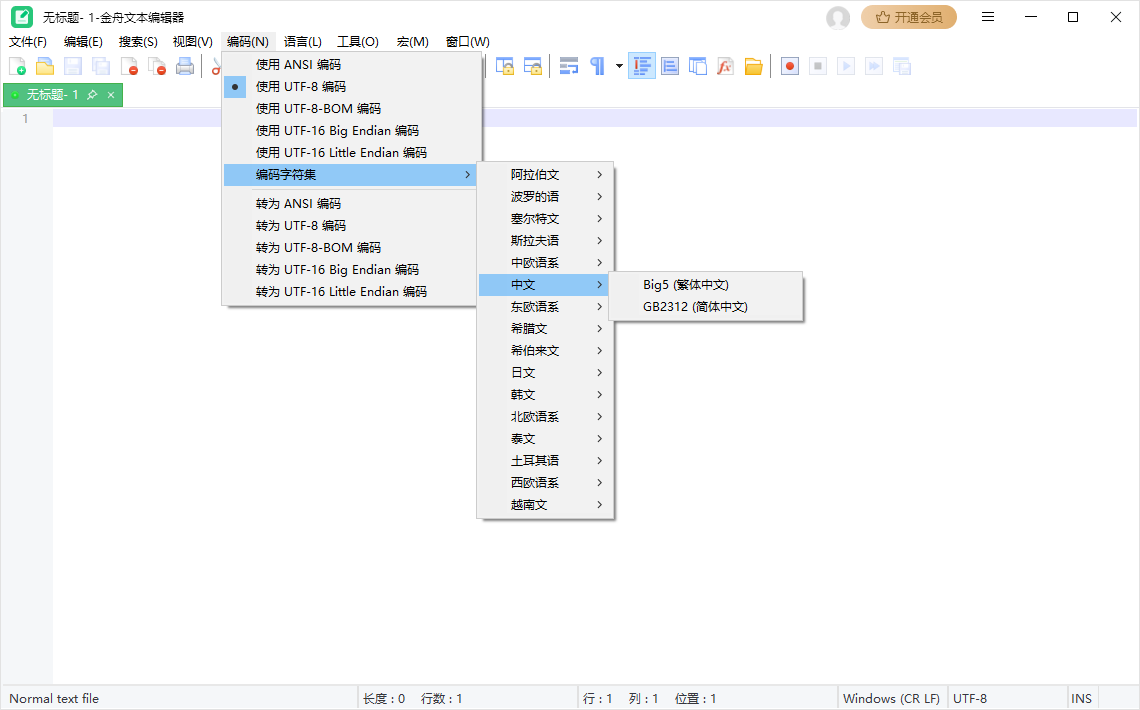Expand the 斯拉夫语 charset submenu

pyautogui.click(x=545, y=241)
